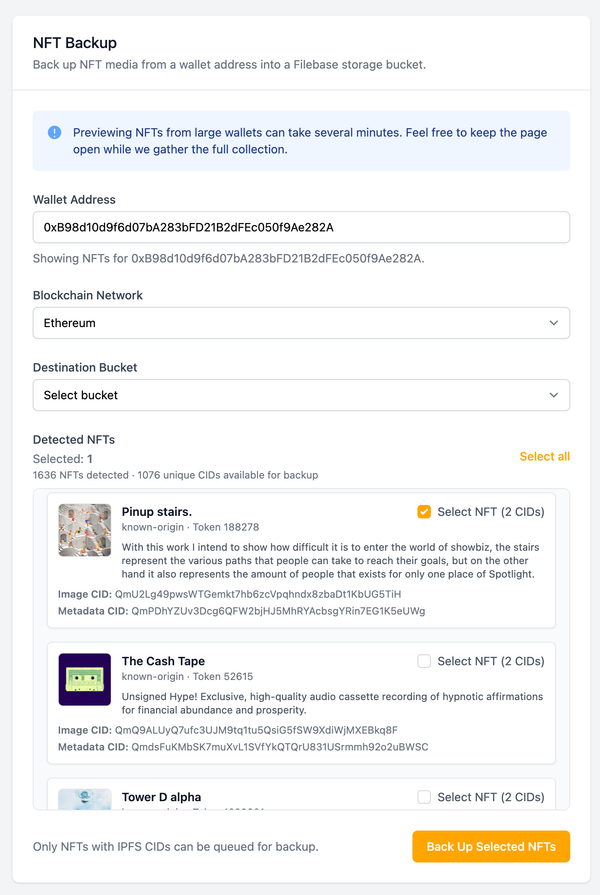Click the blue info icon in the notice banner

[x=52, y=132]
